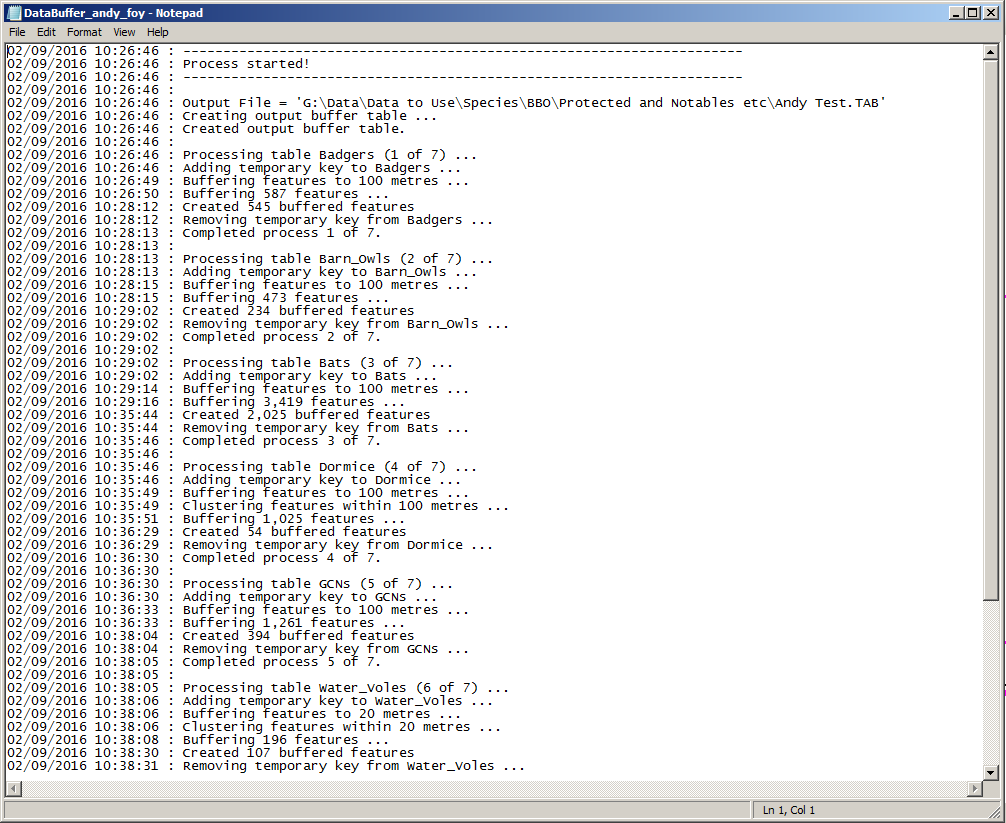Click the vertical scrollbar down arrow
This screenshot has width=1006, height=823.
[x=991, y=772]
